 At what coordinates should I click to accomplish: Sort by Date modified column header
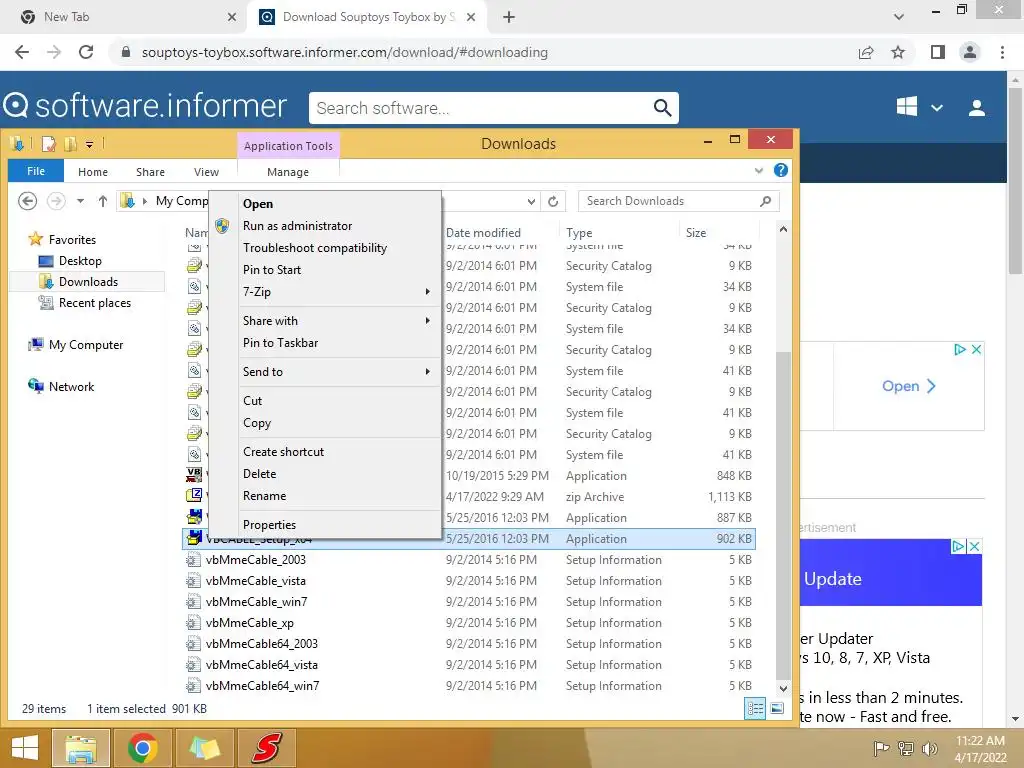[x=483, y=232]
